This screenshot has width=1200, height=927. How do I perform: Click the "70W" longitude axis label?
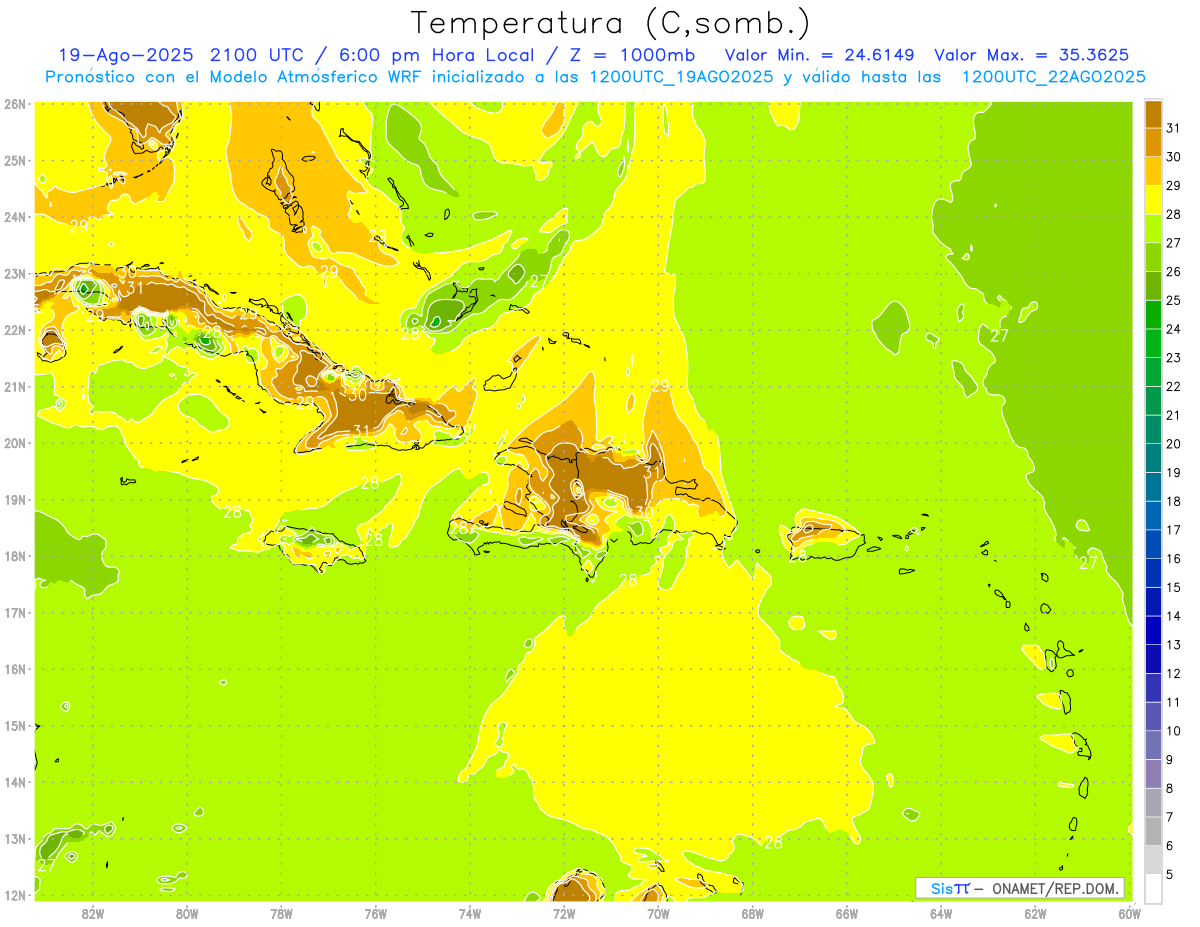[x=658, y=913]
